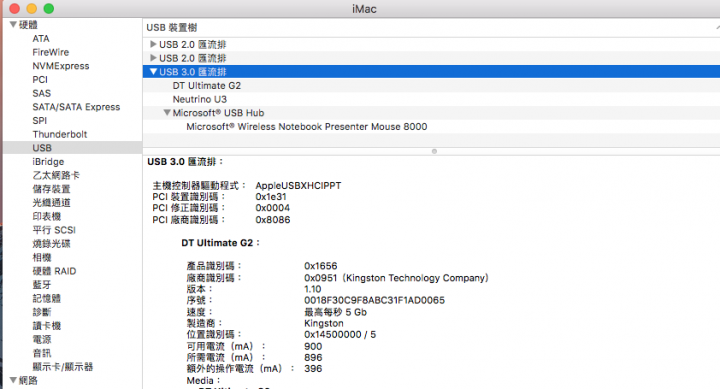720x389 pixels.
Task: Open 相機 in the sidebar
Action: point(42,257)
